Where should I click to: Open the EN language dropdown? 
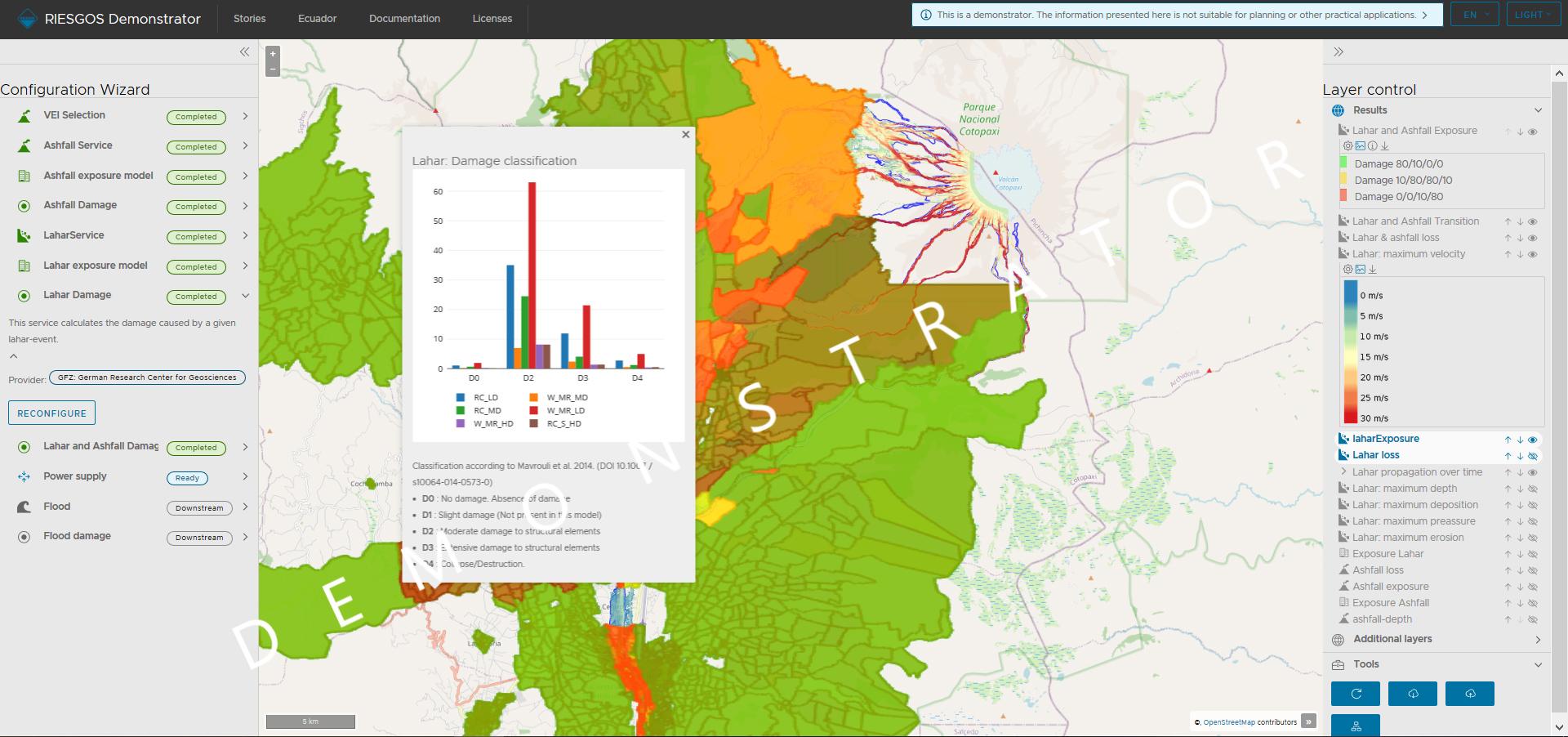(1474, 14)
